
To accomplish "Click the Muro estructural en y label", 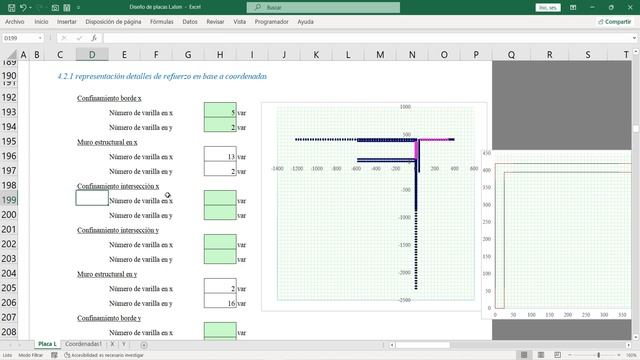I will (x=107, y=274).
